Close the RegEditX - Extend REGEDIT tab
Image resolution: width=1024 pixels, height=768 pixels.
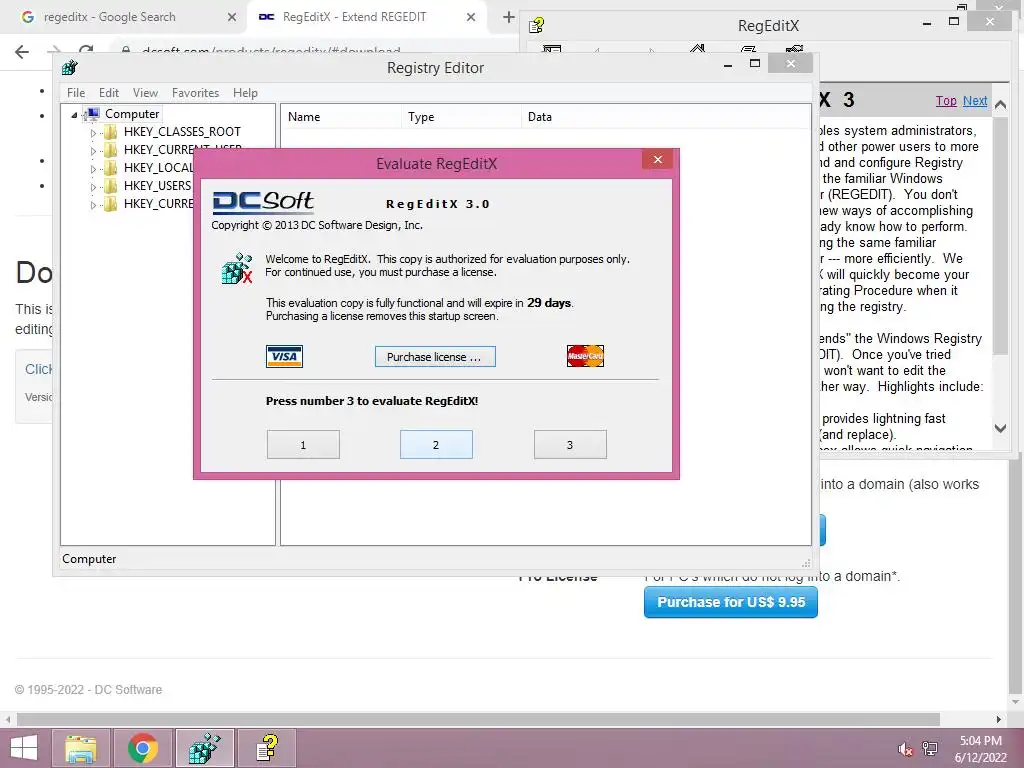pos(471,17)
